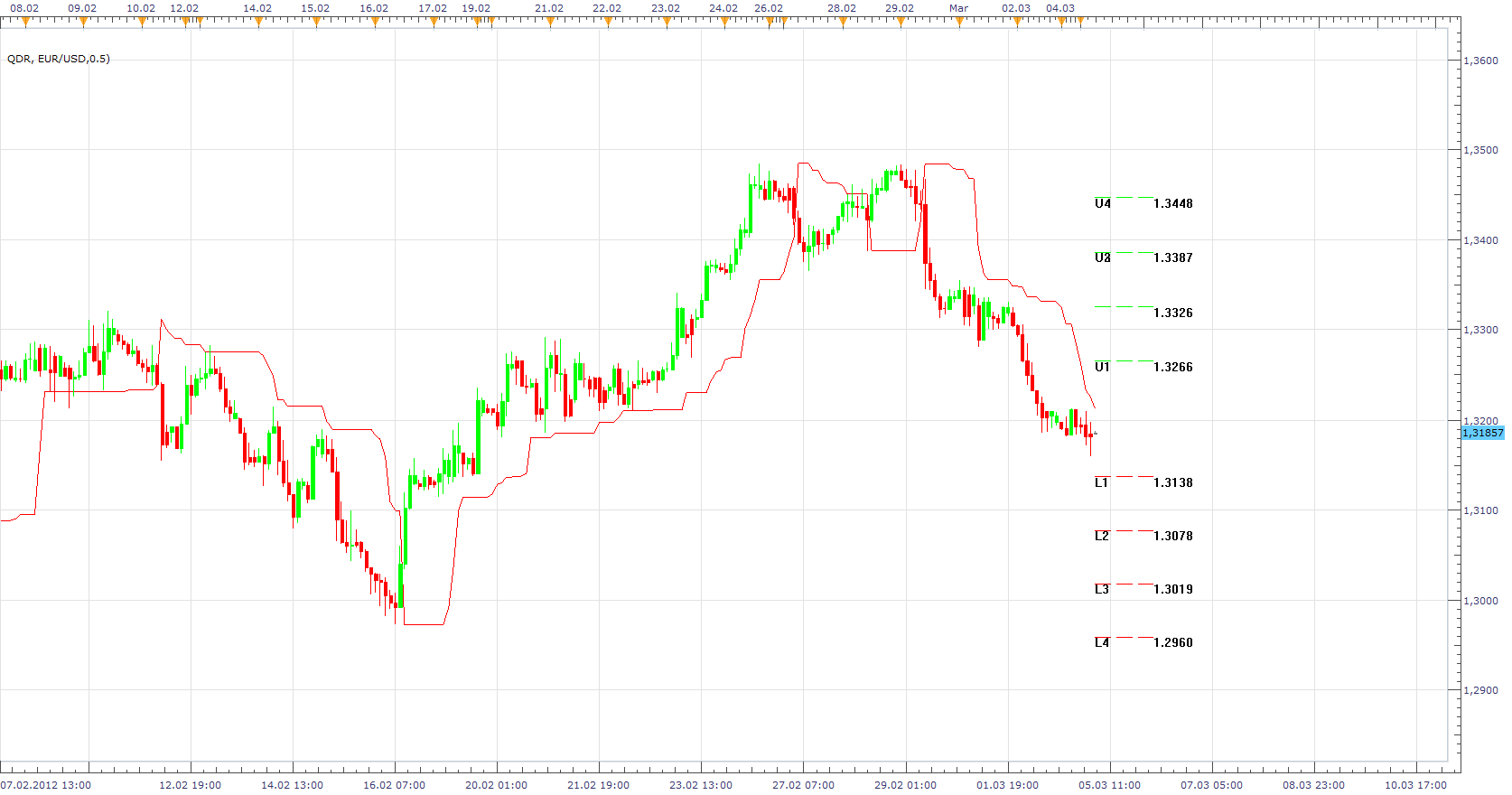Click the 1.3078 support value

tap(1173, 537)
